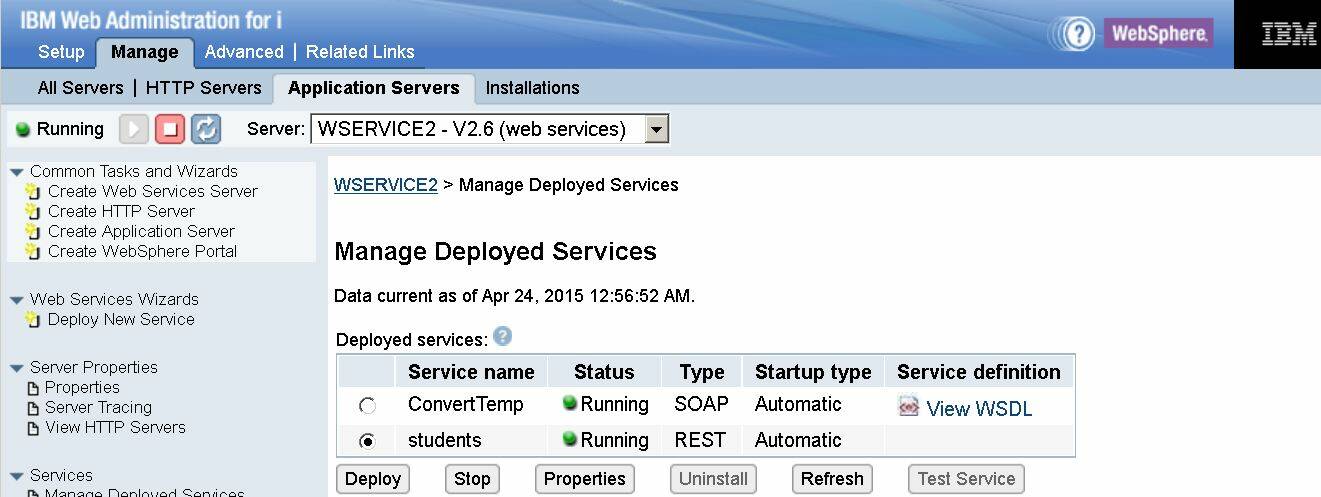Click the WebSphere logo
Image resolution: width=1321 pixels, height=497 pixels.
tap(1158, 33)
